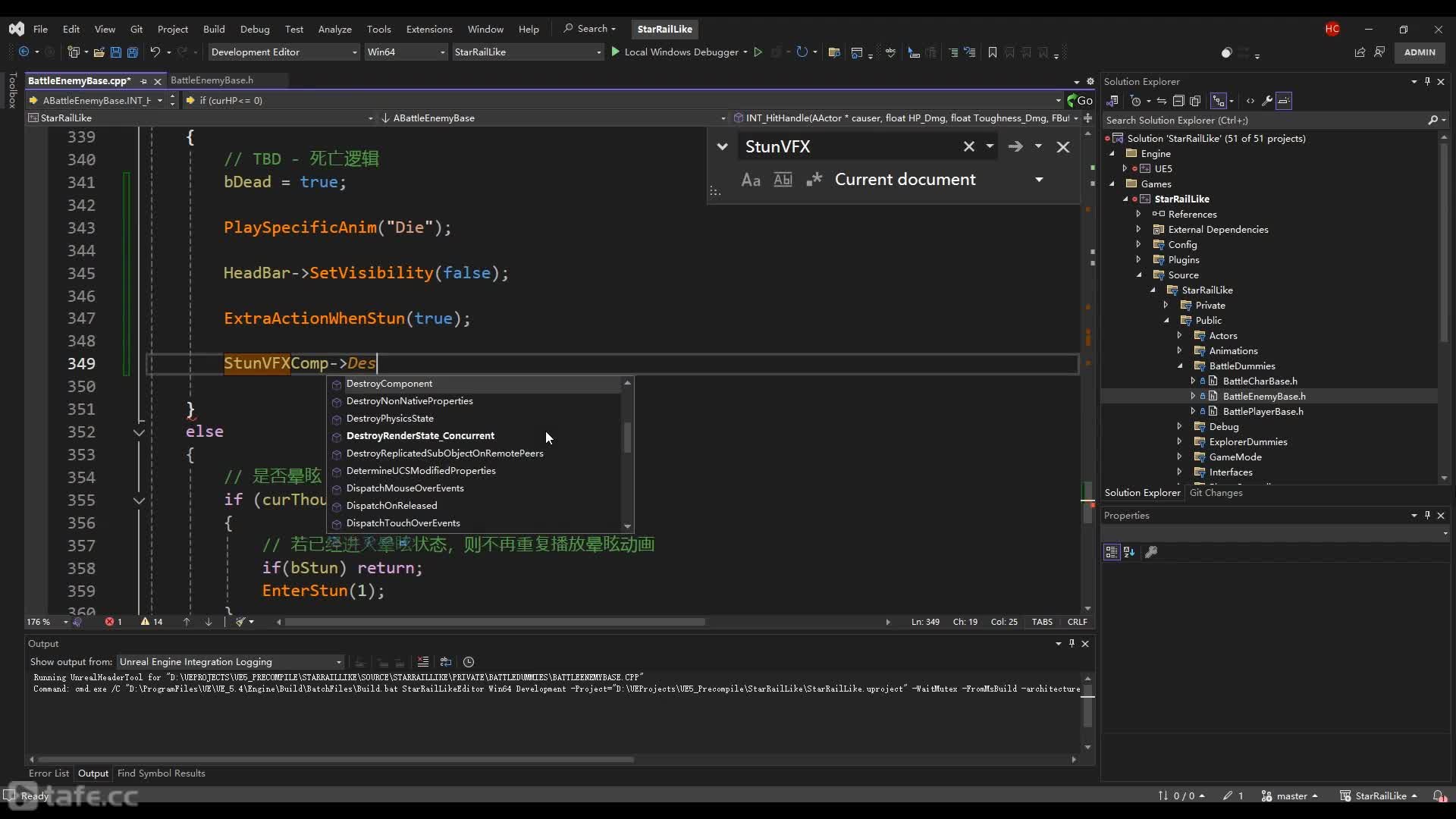
Task: Start Without Debugging outline play icon
Action: (758, 52)
